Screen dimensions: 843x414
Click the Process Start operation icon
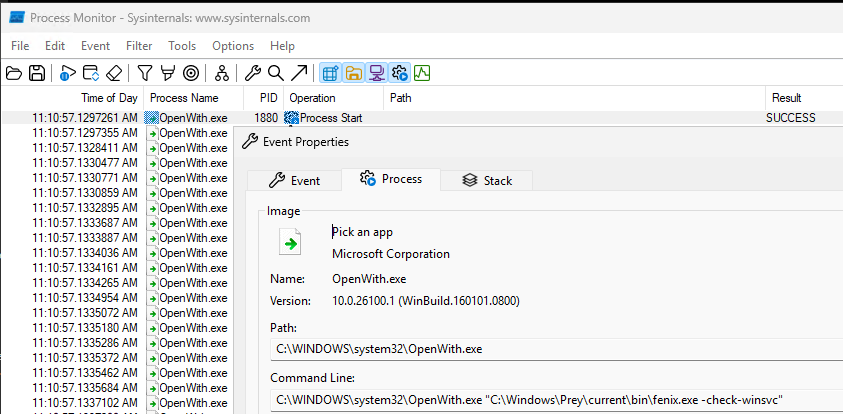pos(292,118)
